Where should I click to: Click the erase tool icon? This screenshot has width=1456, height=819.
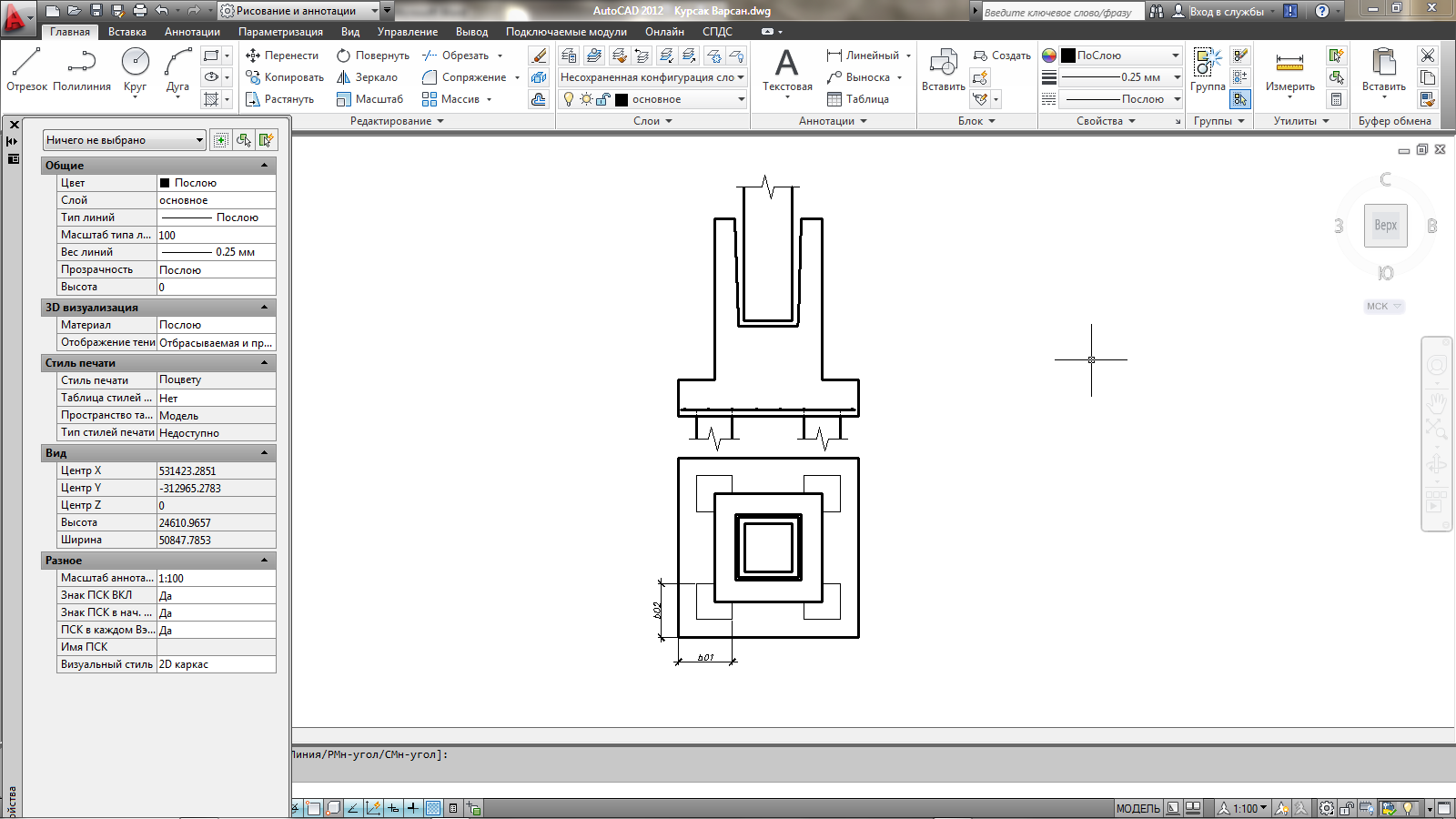[x=539, y=56]
